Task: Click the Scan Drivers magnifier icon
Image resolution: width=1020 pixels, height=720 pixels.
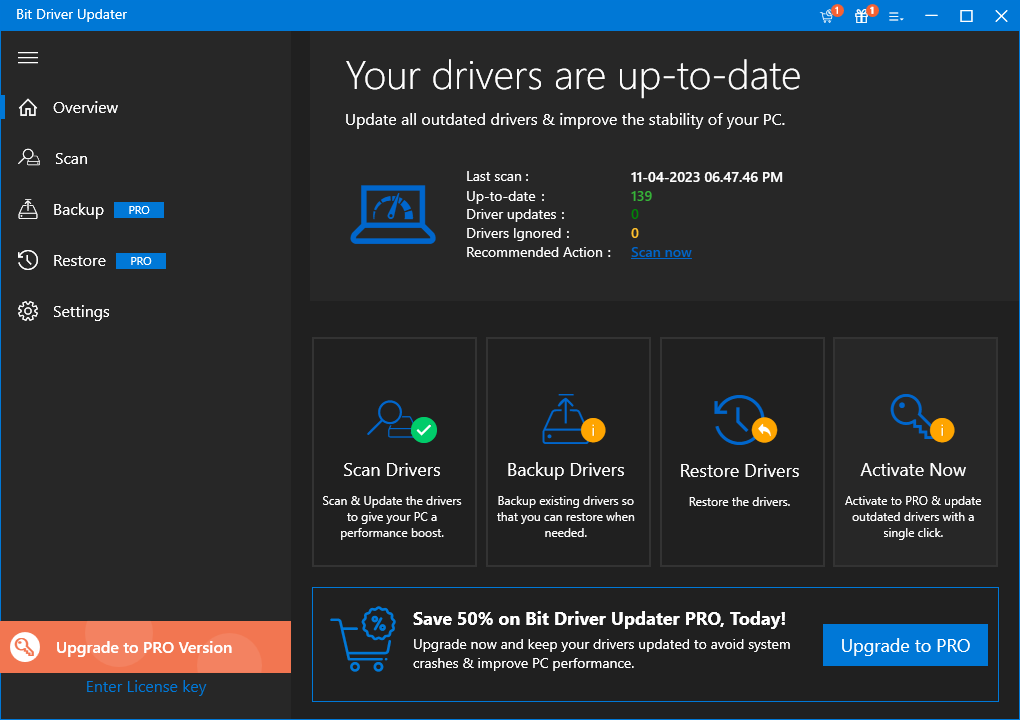Action: point(401,419)
